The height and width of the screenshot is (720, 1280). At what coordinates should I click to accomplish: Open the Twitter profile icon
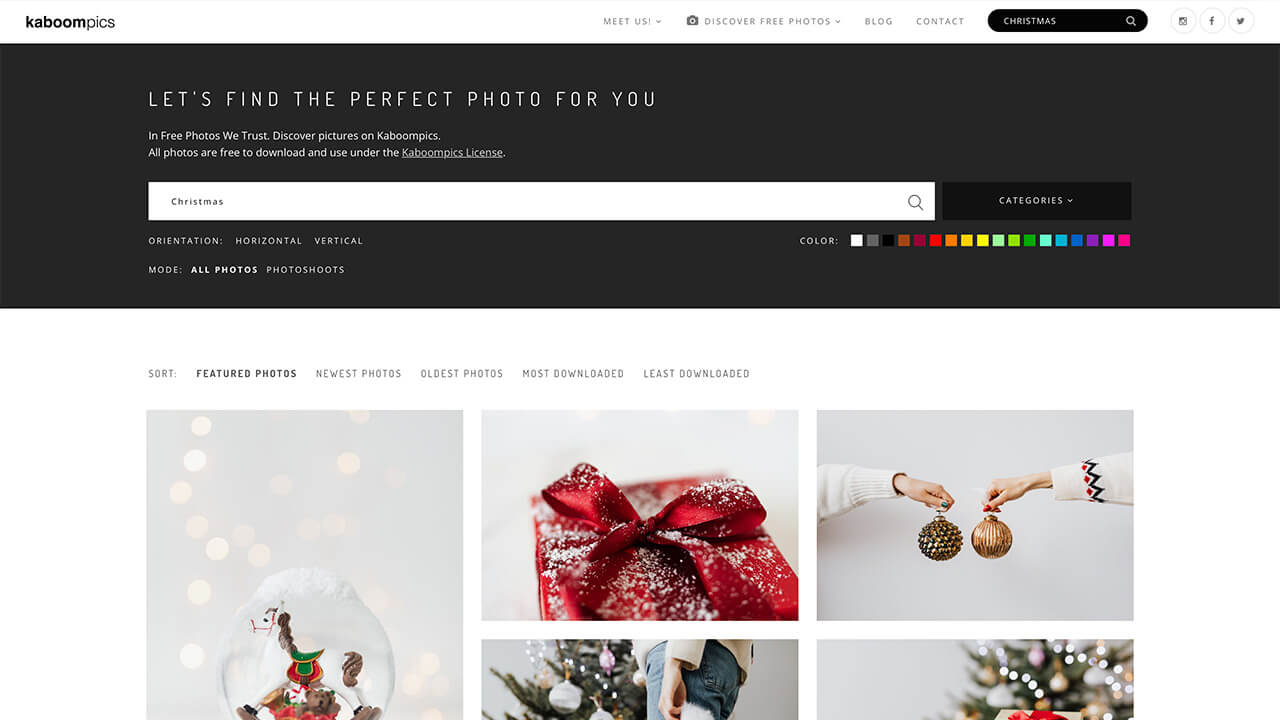pos(1241,21)
